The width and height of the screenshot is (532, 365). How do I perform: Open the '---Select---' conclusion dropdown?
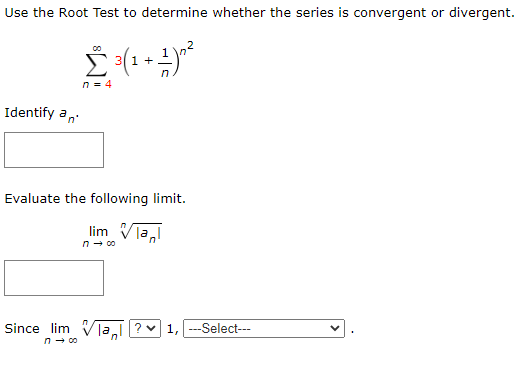point(264,328)
